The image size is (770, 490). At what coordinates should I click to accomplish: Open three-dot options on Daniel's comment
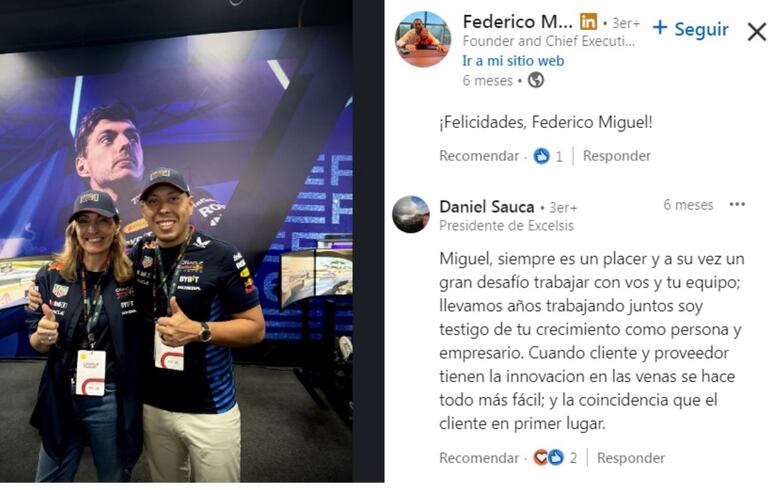pyautogui.click(x=737, y=204)
